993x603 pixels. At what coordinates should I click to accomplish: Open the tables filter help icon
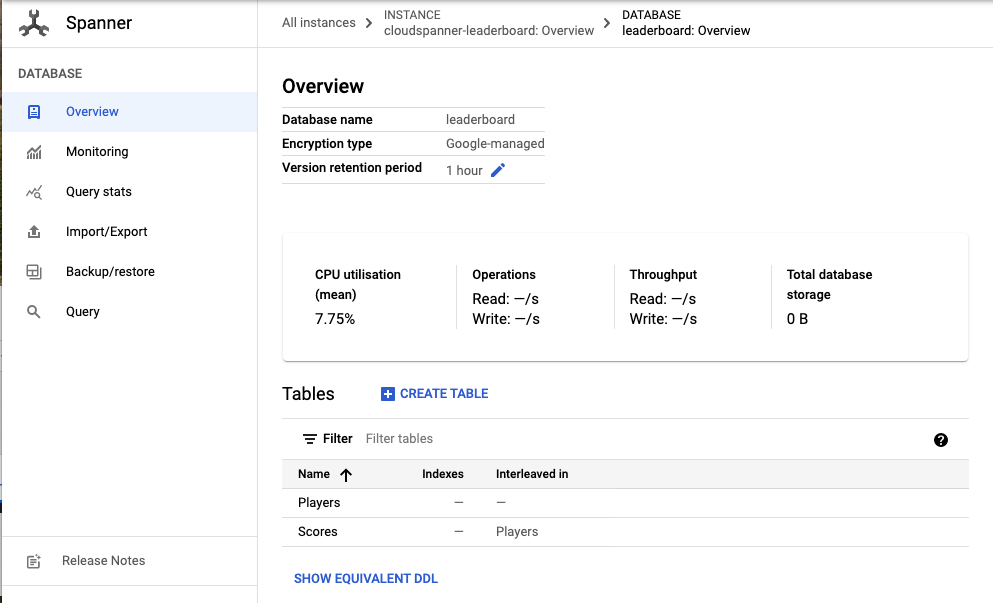coord(940,440)
